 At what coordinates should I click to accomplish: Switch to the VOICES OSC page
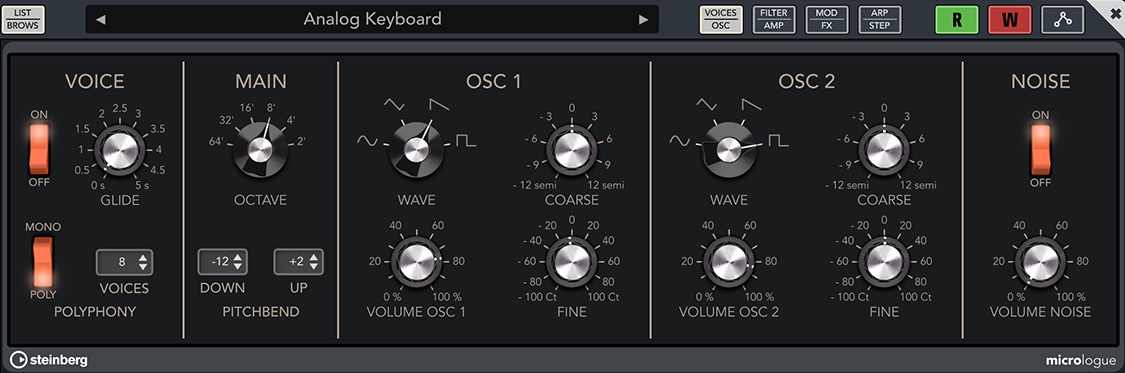[x=721, y=19]
